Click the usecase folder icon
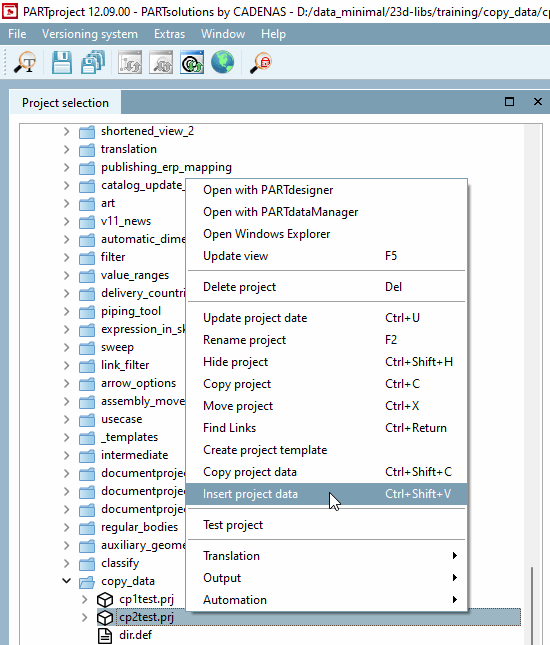 click(87, 420)
